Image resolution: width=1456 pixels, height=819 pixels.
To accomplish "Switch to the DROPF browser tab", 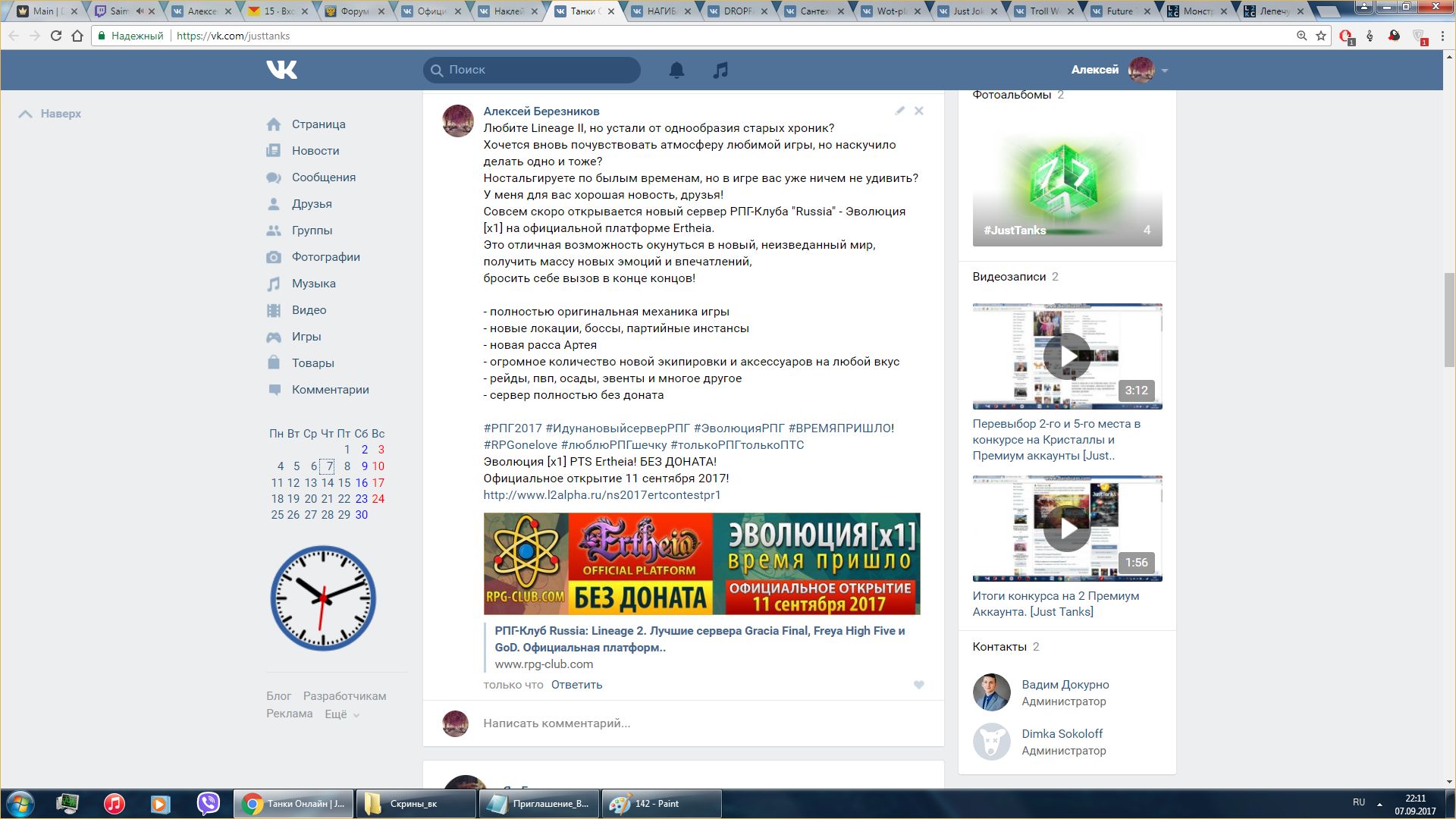I will (737, 11).
